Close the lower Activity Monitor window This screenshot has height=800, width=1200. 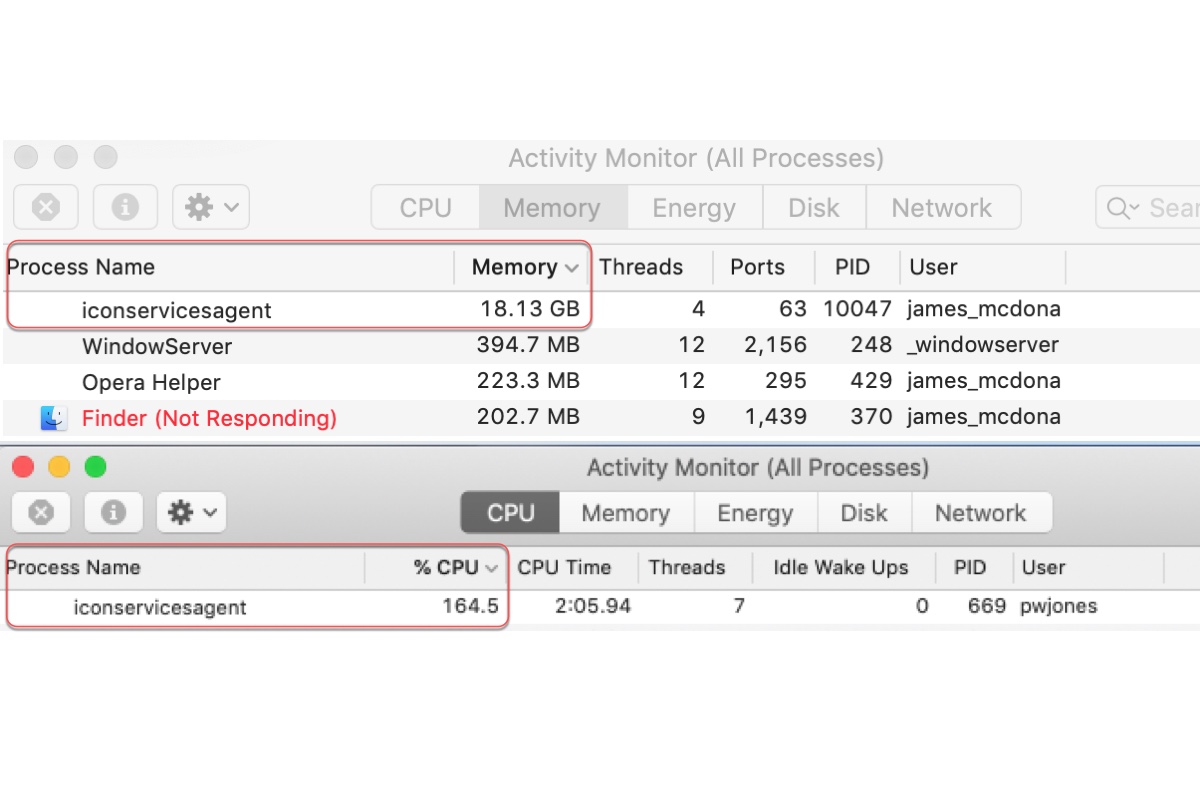pos(23,467)
